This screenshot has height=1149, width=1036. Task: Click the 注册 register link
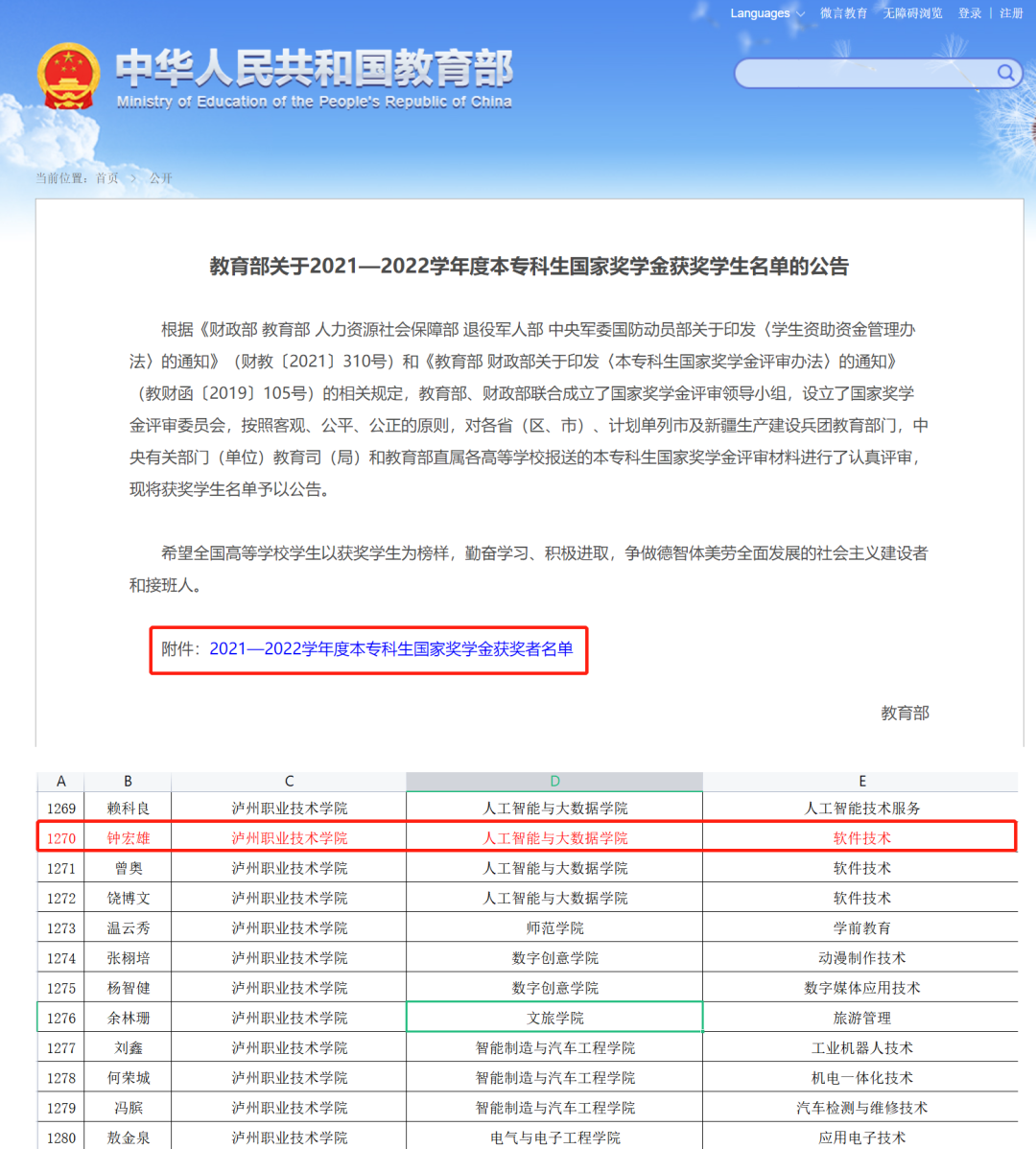tap(1011, 13)
